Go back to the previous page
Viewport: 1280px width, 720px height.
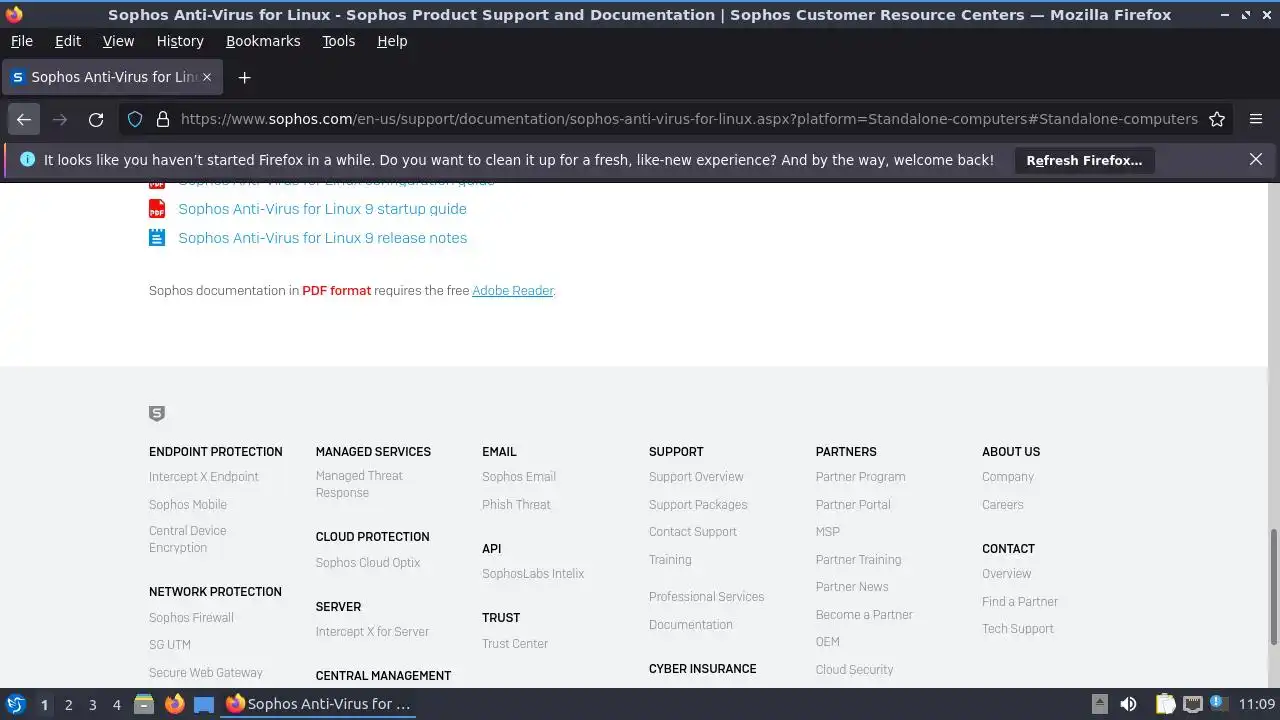coord(24,119)
